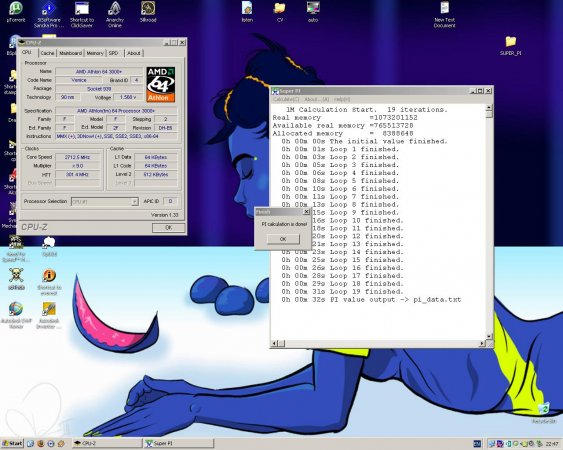Open the µTorrent desktop shortcut
Viewport: 563px width, 450px height.
coord(16,12)
